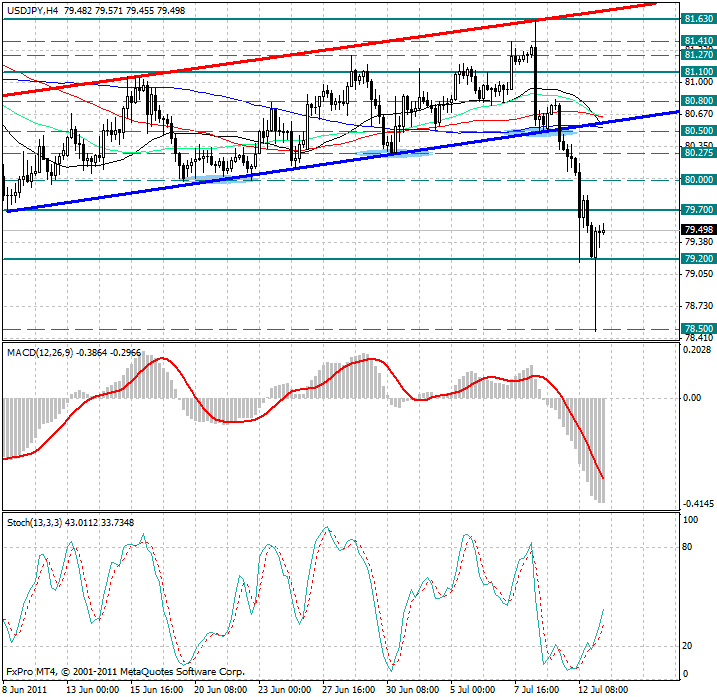The height and width of the screenshot is (697, 717).
Task: Click the 78.500 low price label
Action: coord(697,329)
